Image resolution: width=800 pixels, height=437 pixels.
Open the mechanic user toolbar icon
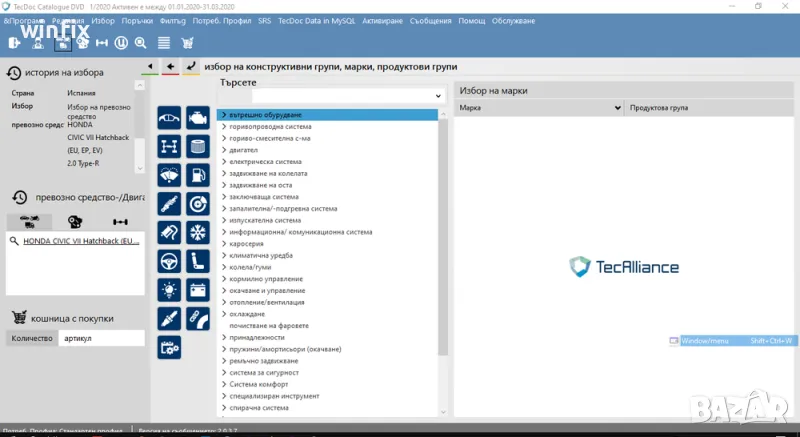(38, 43)
